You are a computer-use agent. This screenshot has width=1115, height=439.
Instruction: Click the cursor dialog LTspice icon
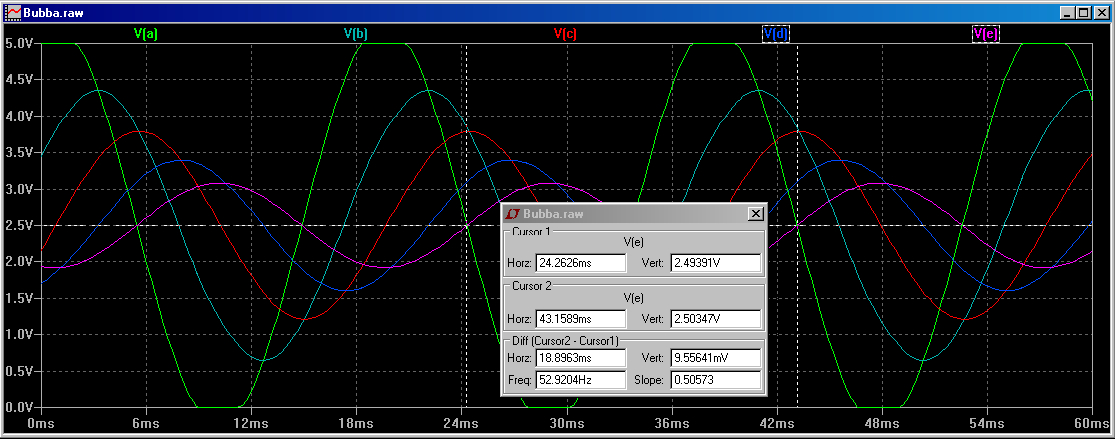[x=513, y=213]
